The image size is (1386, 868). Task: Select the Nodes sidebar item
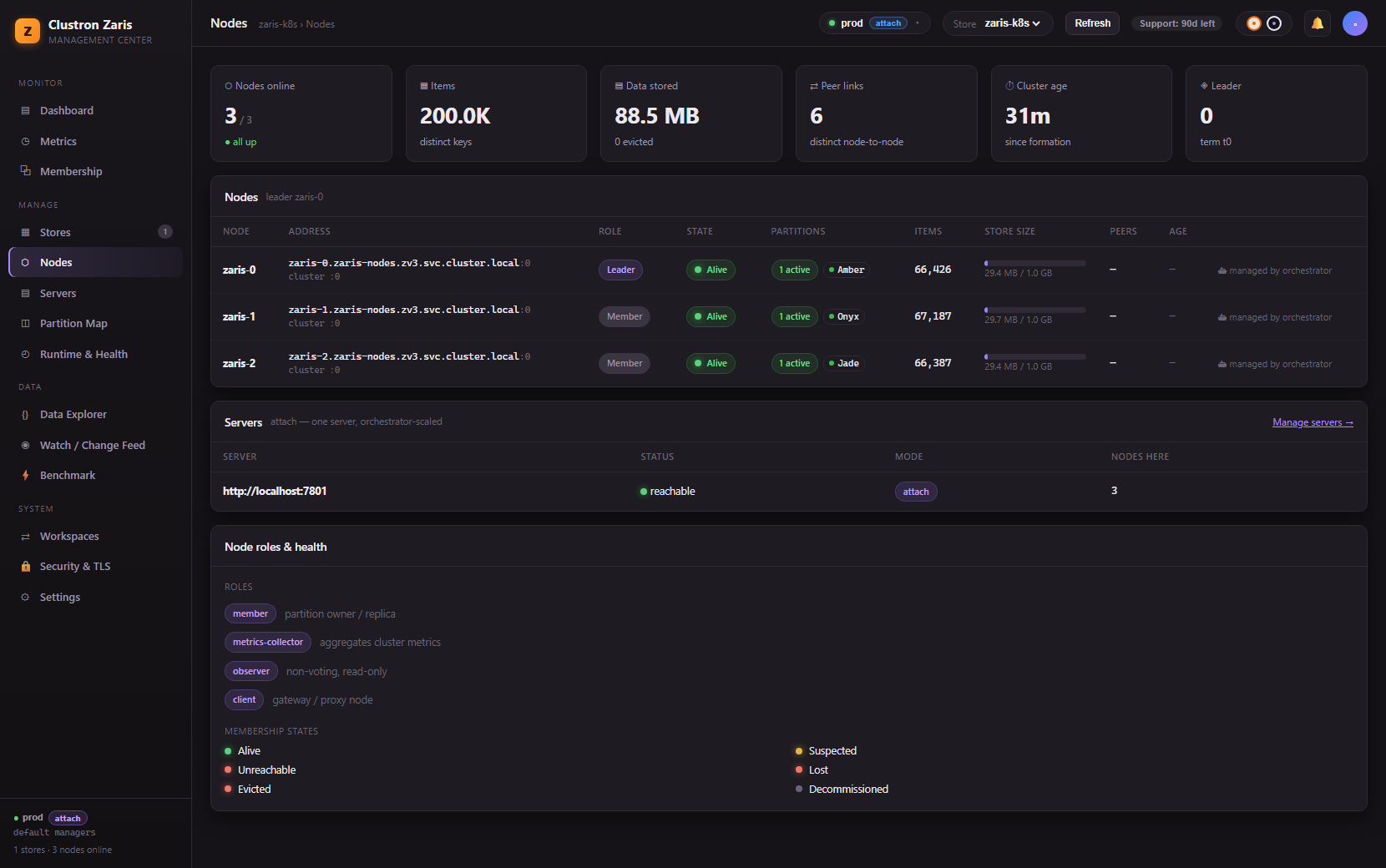coord(95,263)
